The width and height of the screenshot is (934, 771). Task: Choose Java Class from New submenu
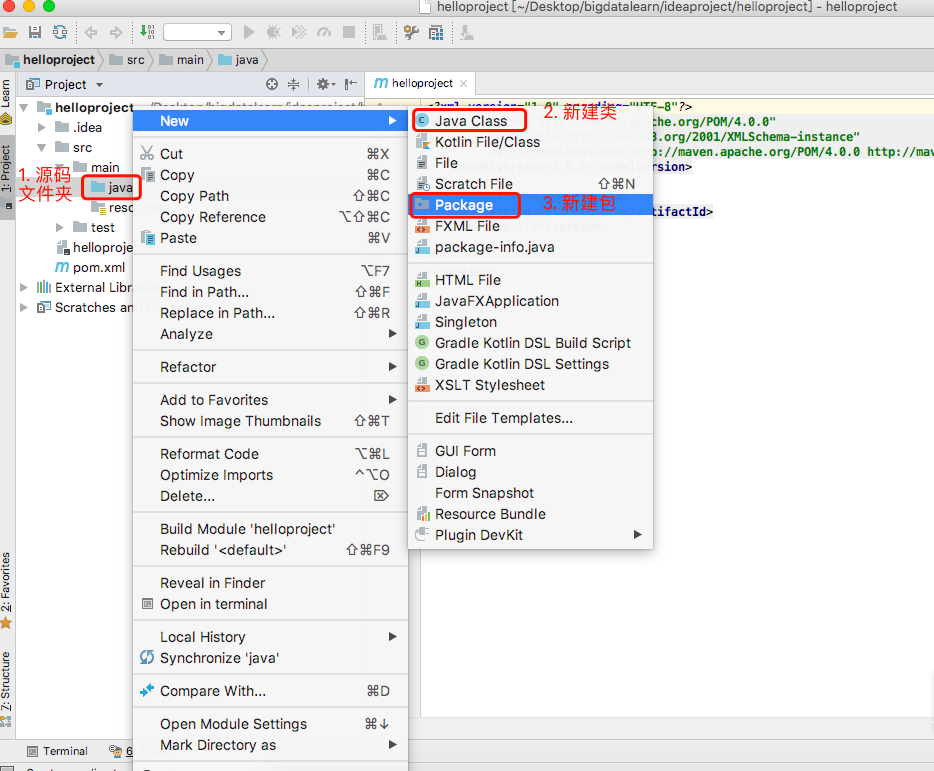530,121
